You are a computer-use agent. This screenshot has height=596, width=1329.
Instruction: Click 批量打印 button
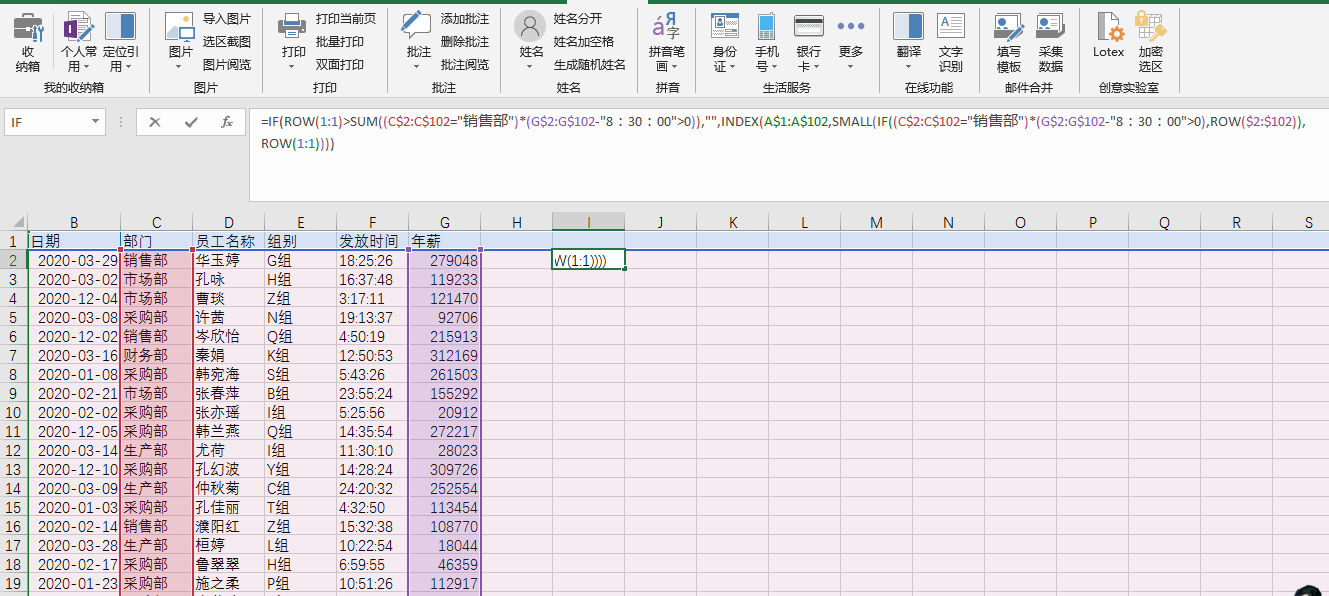[x=340, y=42]
